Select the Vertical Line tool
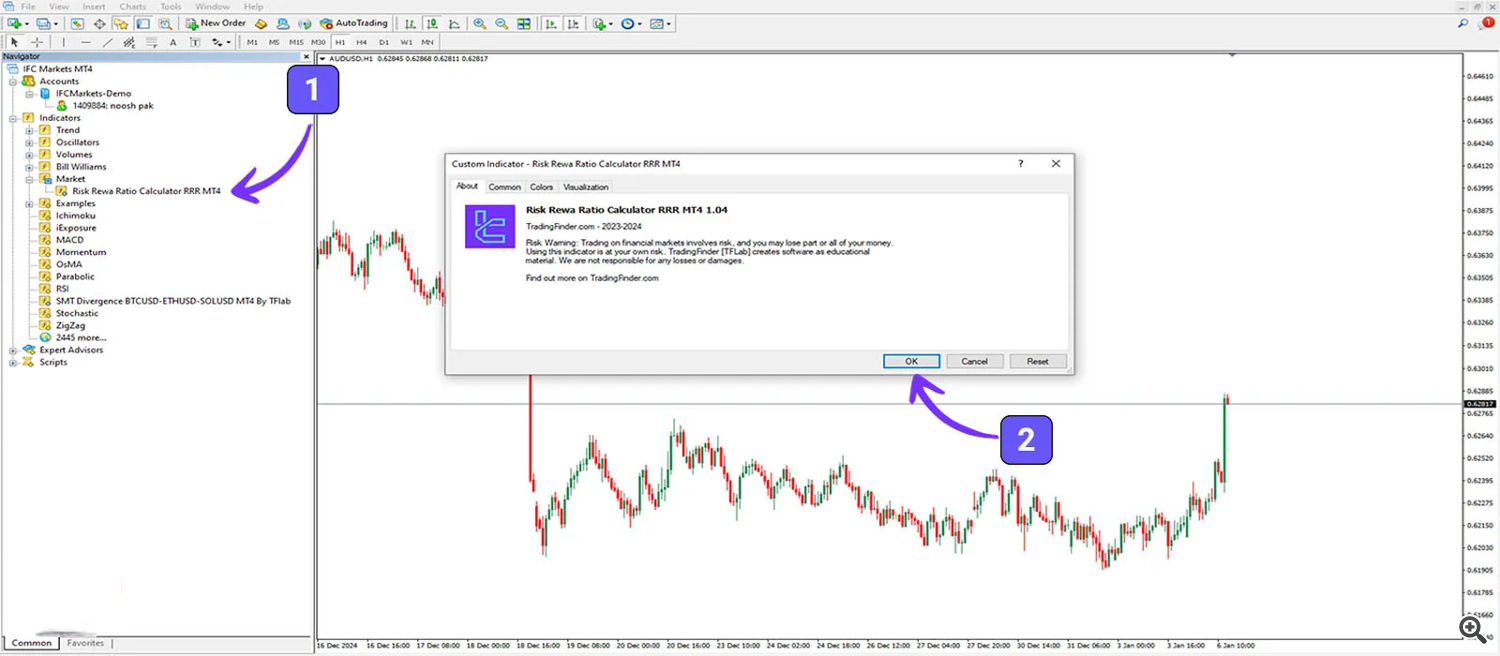 point(63,42)
